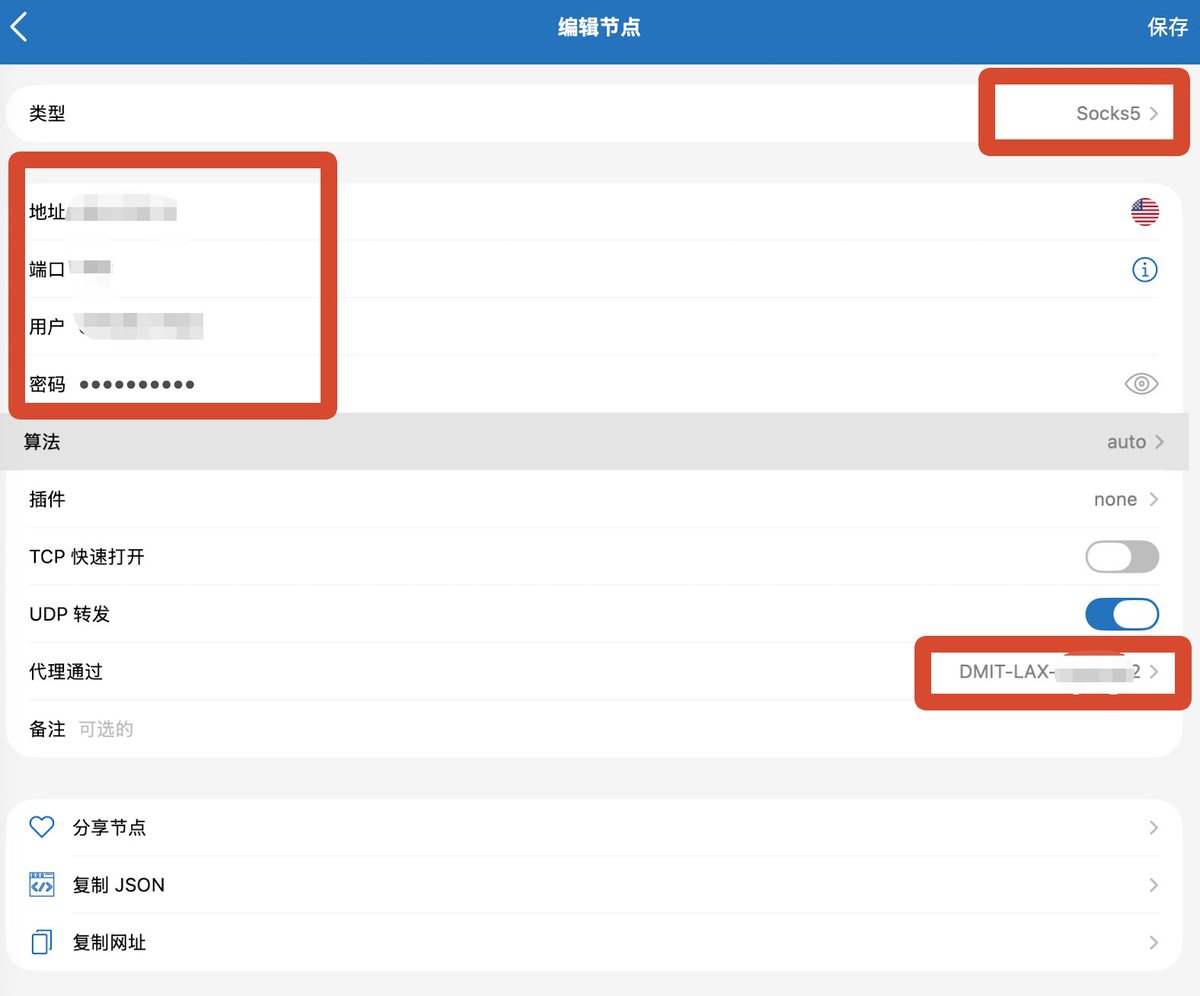Enable the TCP 快速打开 switch

[x=1122, y=557]
